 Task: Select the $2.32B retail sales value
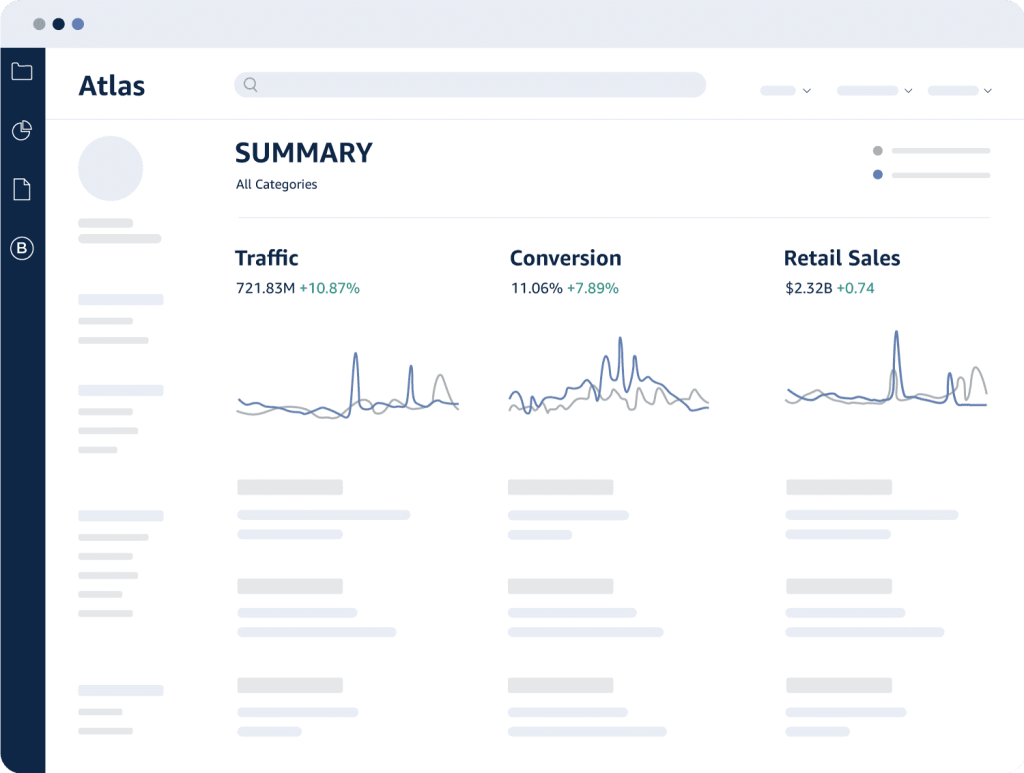pos(808,288)
